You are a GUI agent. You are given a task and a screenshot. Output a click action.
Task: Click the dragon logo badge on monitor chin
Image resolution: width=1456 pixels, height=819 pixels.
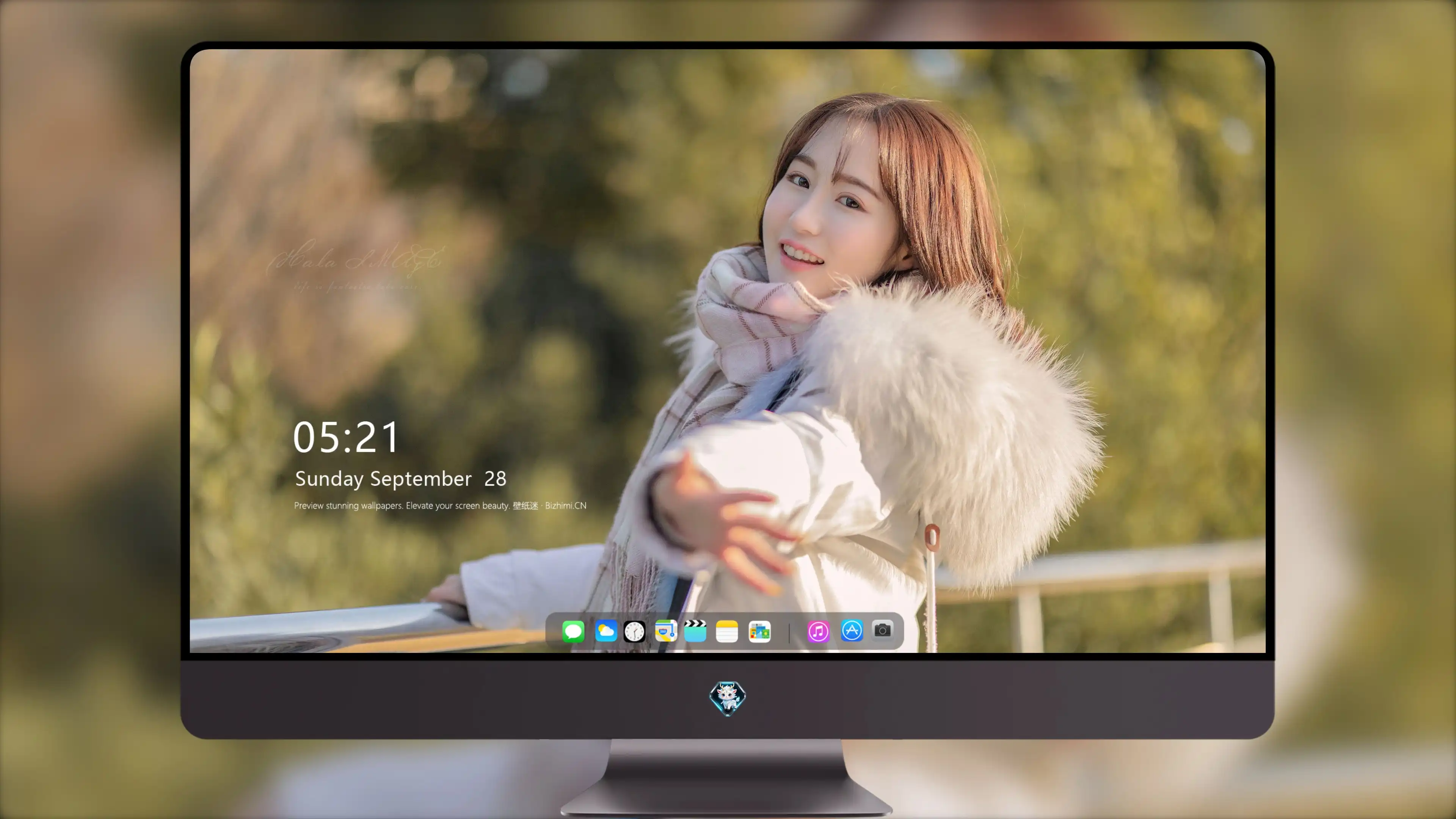click(x=728, y=698)
